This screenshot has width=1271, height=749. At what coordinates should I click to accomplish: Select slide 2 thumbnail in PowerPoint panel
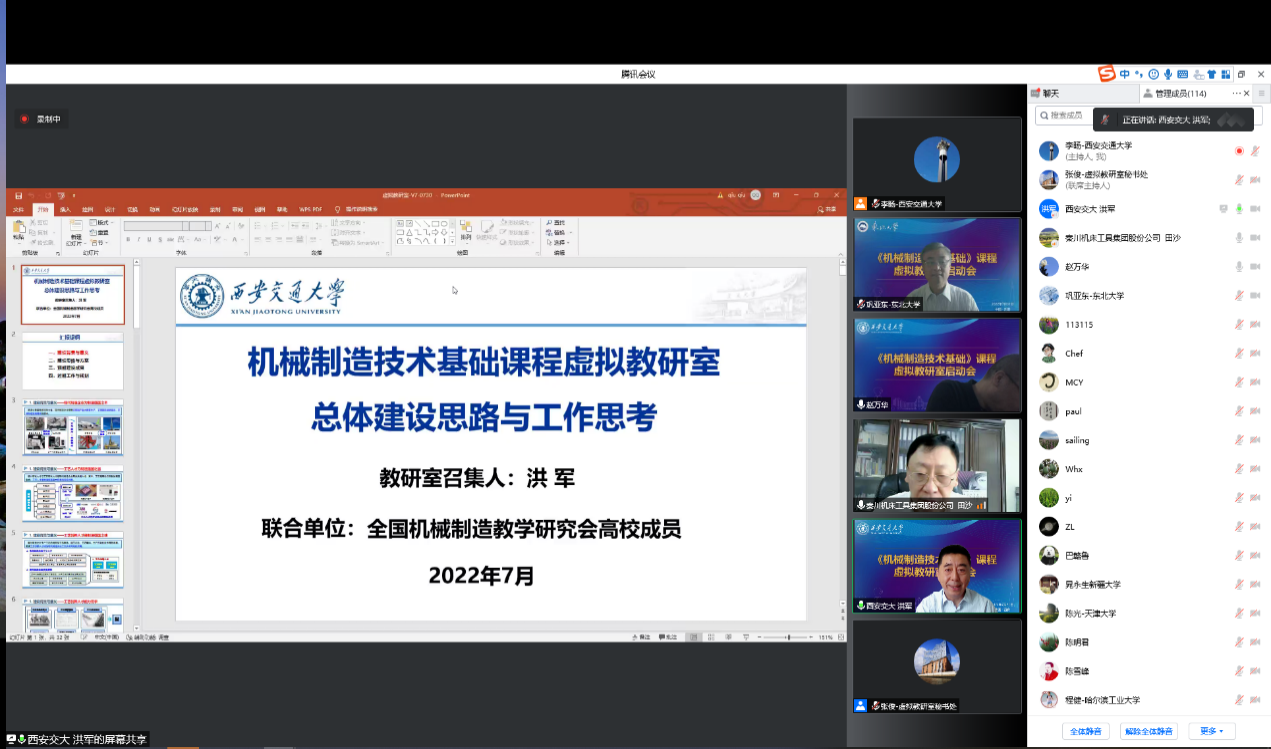point(73,361)
